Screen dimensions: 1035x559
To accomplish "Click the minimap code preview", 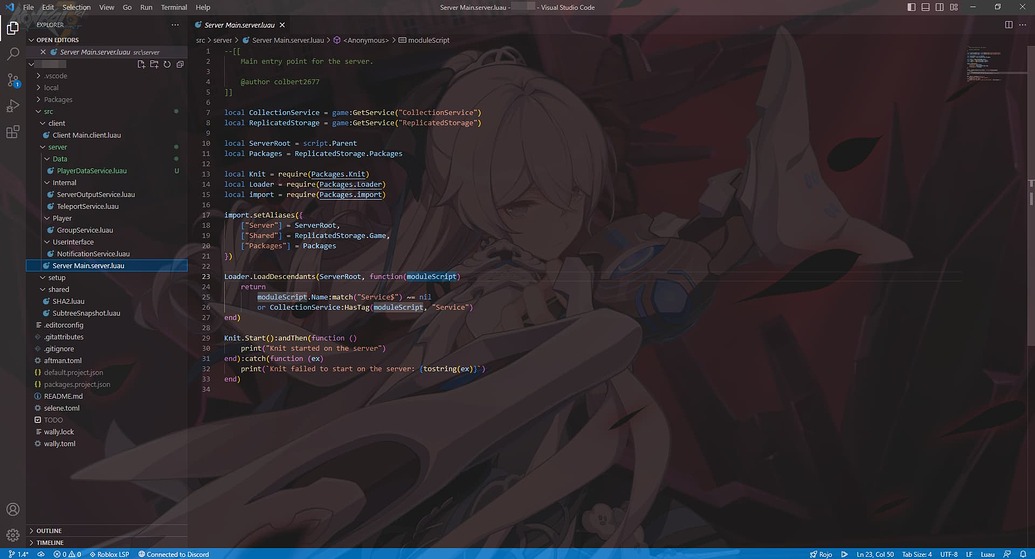I will [986, 63].
